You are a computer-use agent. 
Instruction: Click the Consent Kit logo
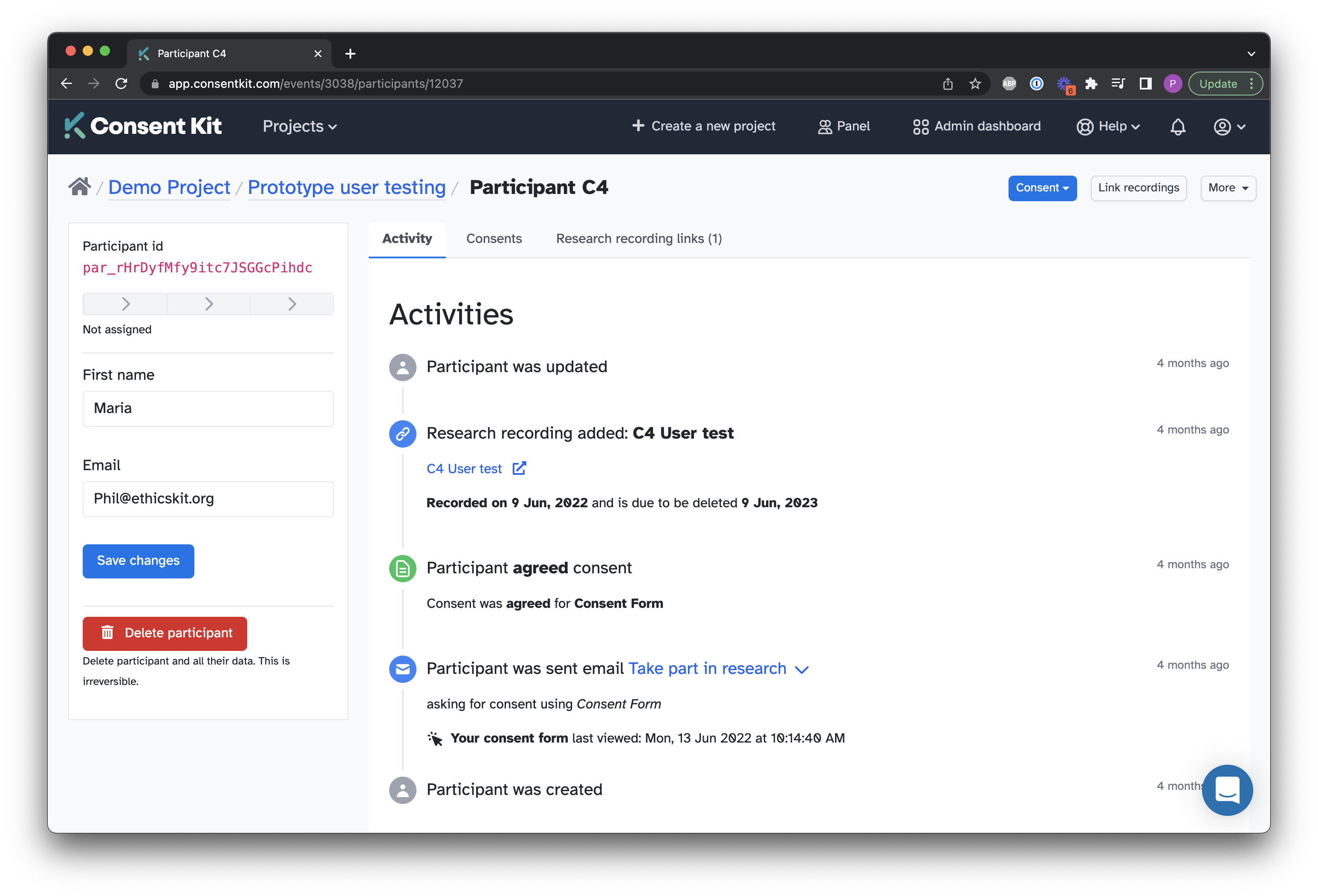[143, 126]
